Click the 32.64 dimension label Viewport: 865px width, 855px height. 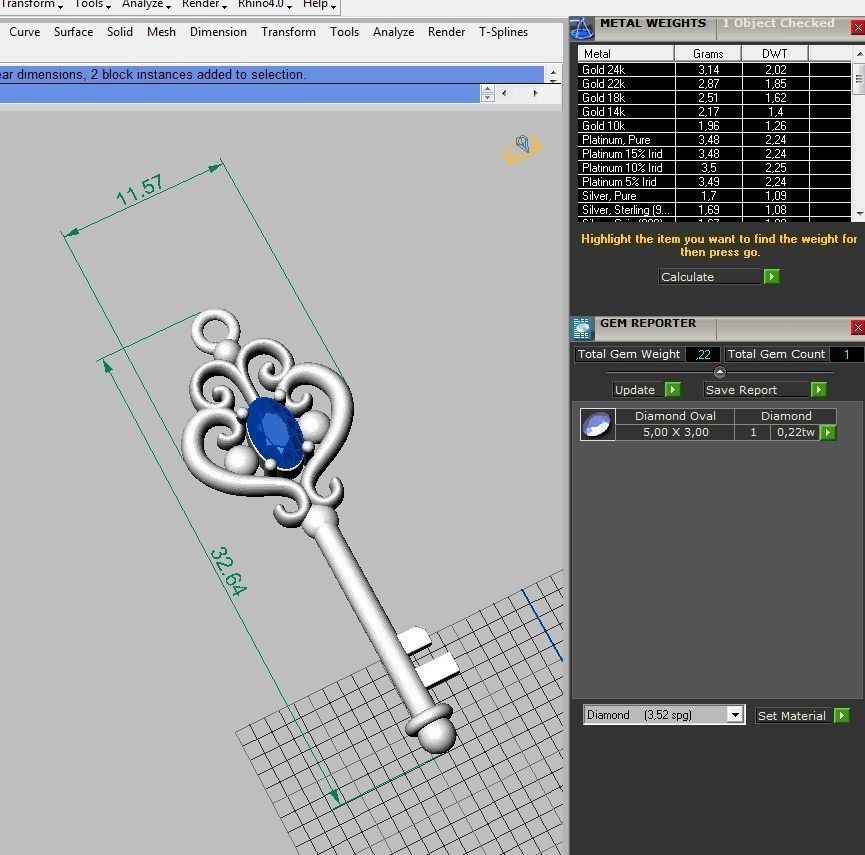pyautogui.click(x=228, y=571)
